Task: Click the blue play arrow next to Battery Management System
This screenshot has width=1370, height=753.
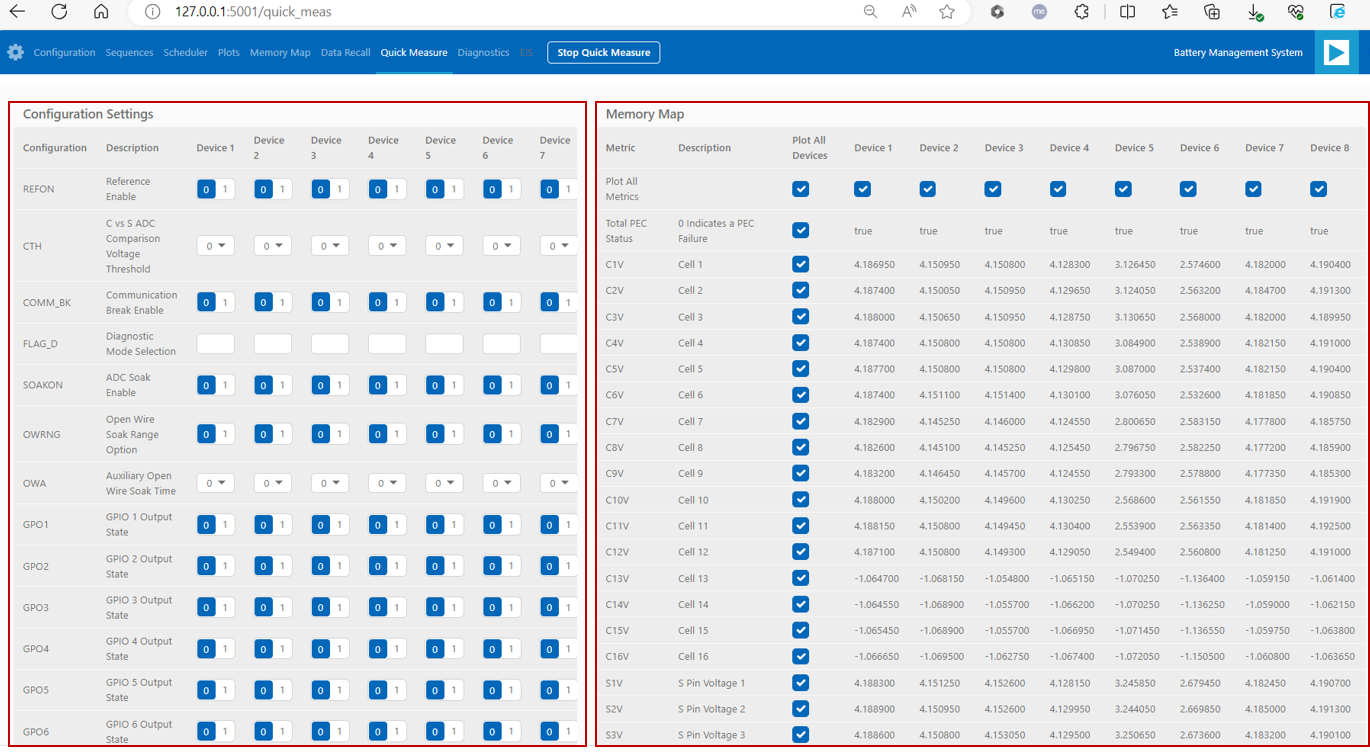Action: click(1337, 52)
